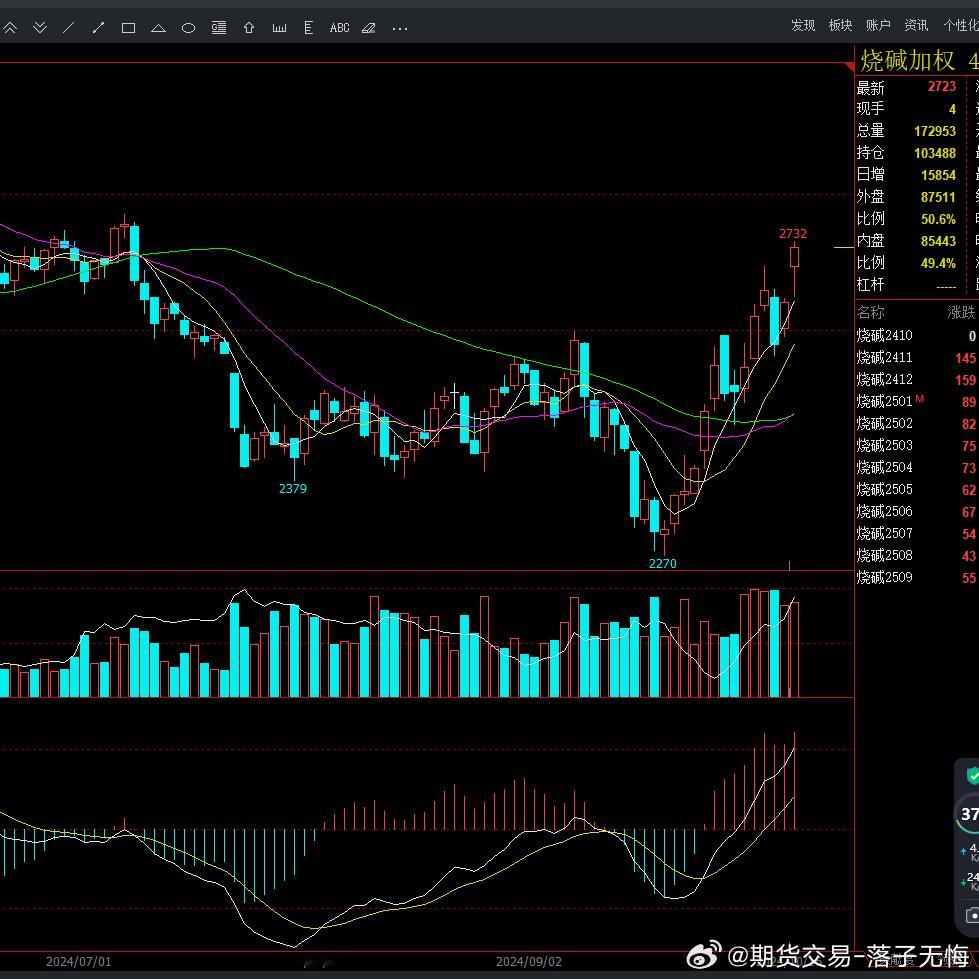Click the 涨跌 column header
The height and width of the screenshot is (979, 979).
(x=962, y=312)
